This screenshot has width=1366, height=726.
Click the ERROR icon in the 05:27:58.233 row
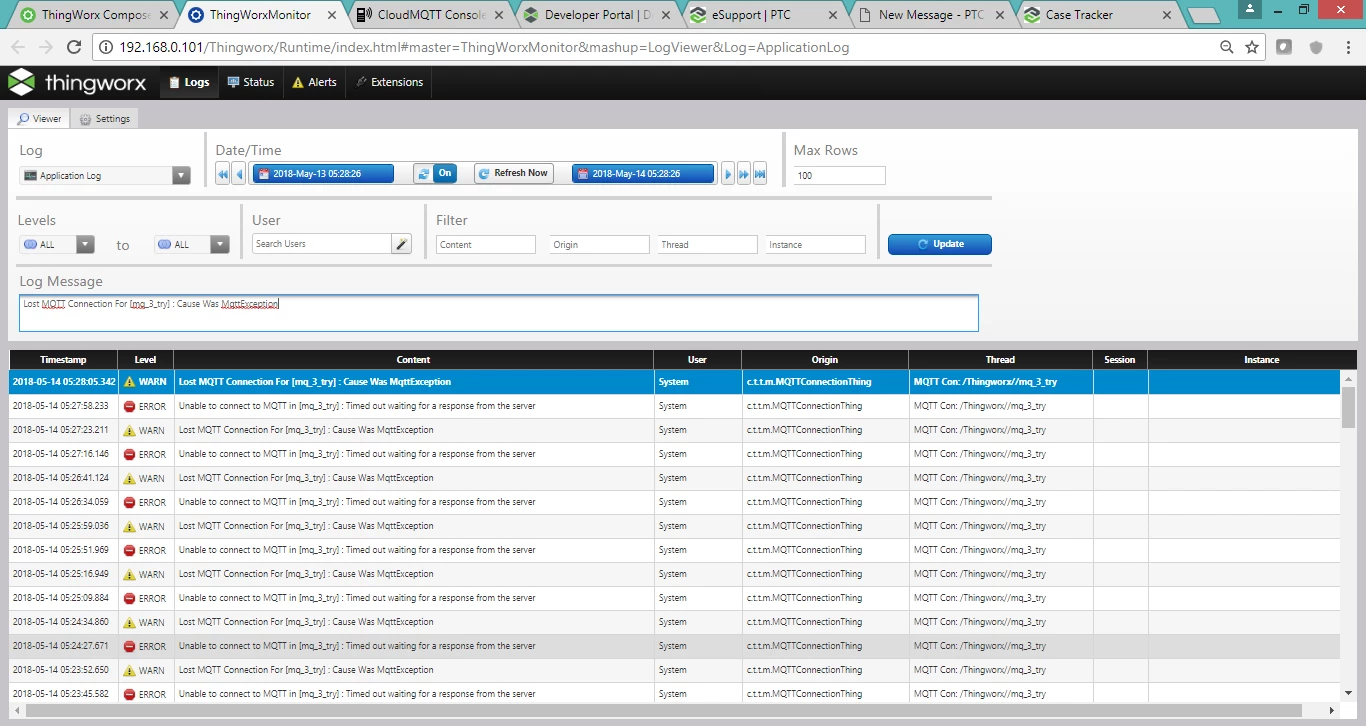pos(129,406)
